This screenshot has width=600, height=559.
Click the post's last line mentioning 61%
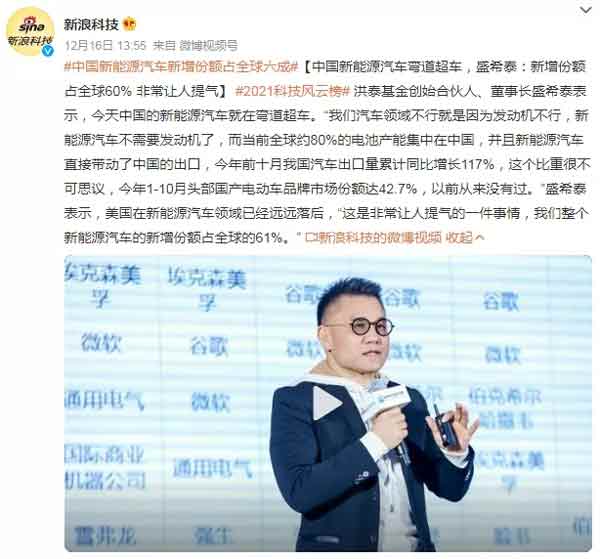click(182, 238)
